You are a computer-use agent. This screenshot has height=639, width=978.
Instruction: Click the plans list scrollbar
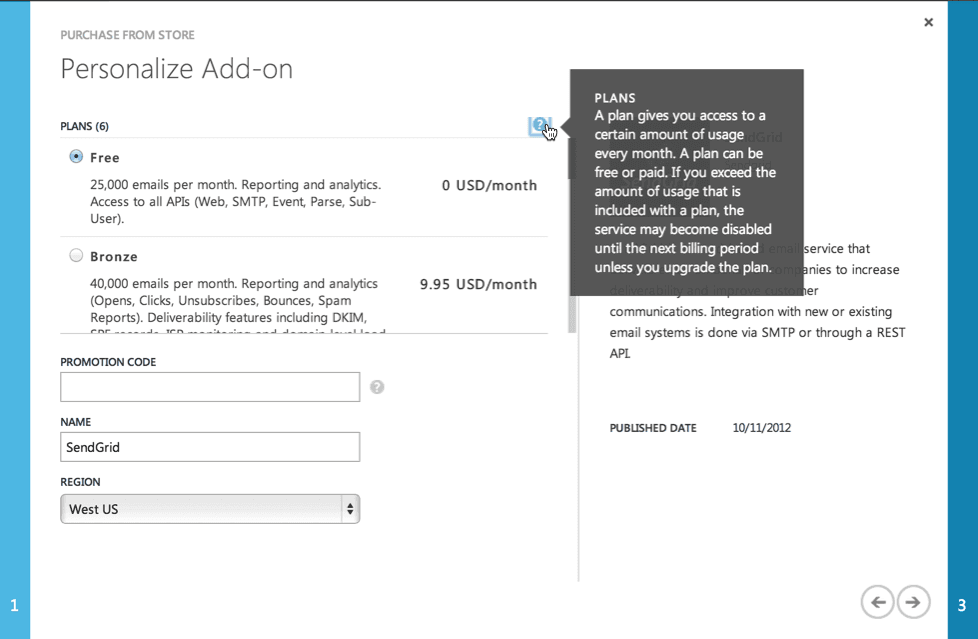click(x=571, y=230)
